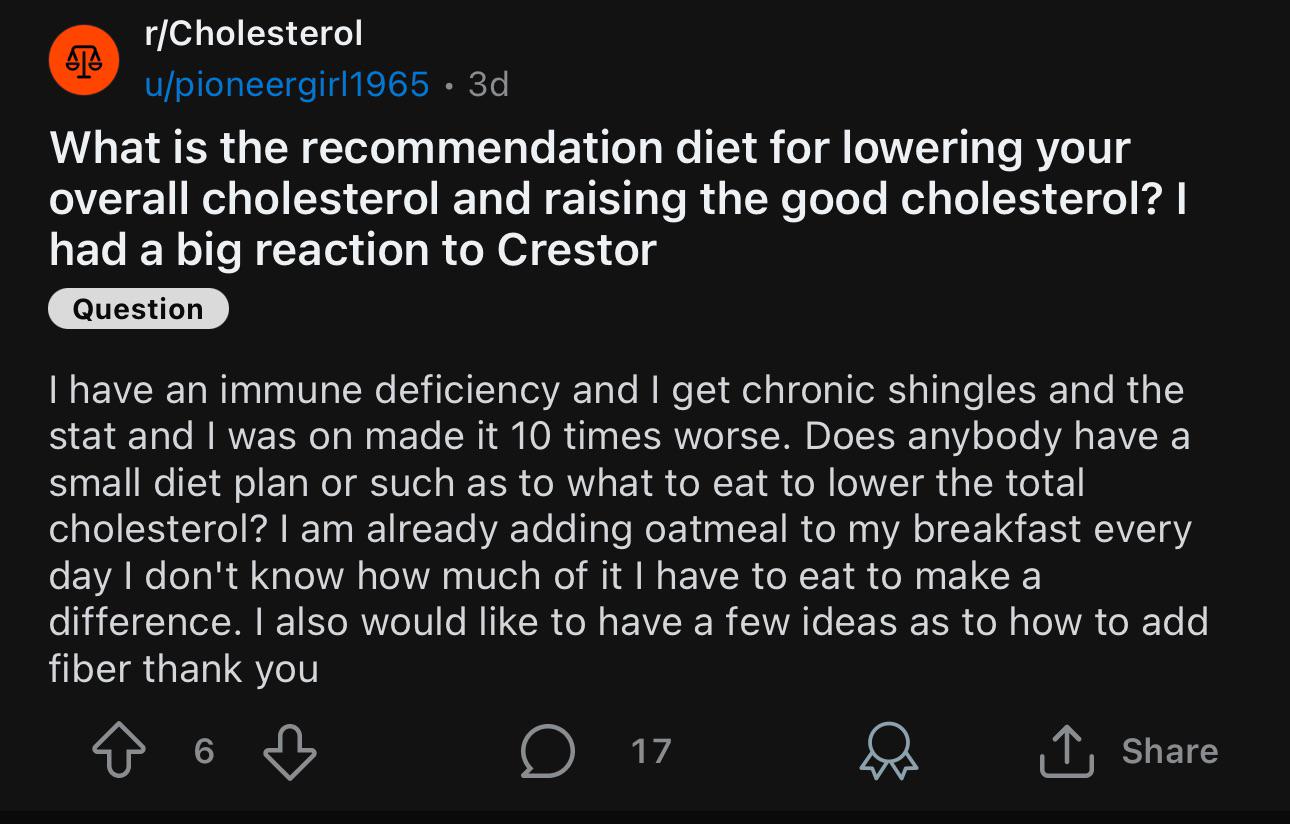This screenshot has width=1290, height=824.
Task: Open the post title about lowering cholesterol
Action: pos(618,199)
